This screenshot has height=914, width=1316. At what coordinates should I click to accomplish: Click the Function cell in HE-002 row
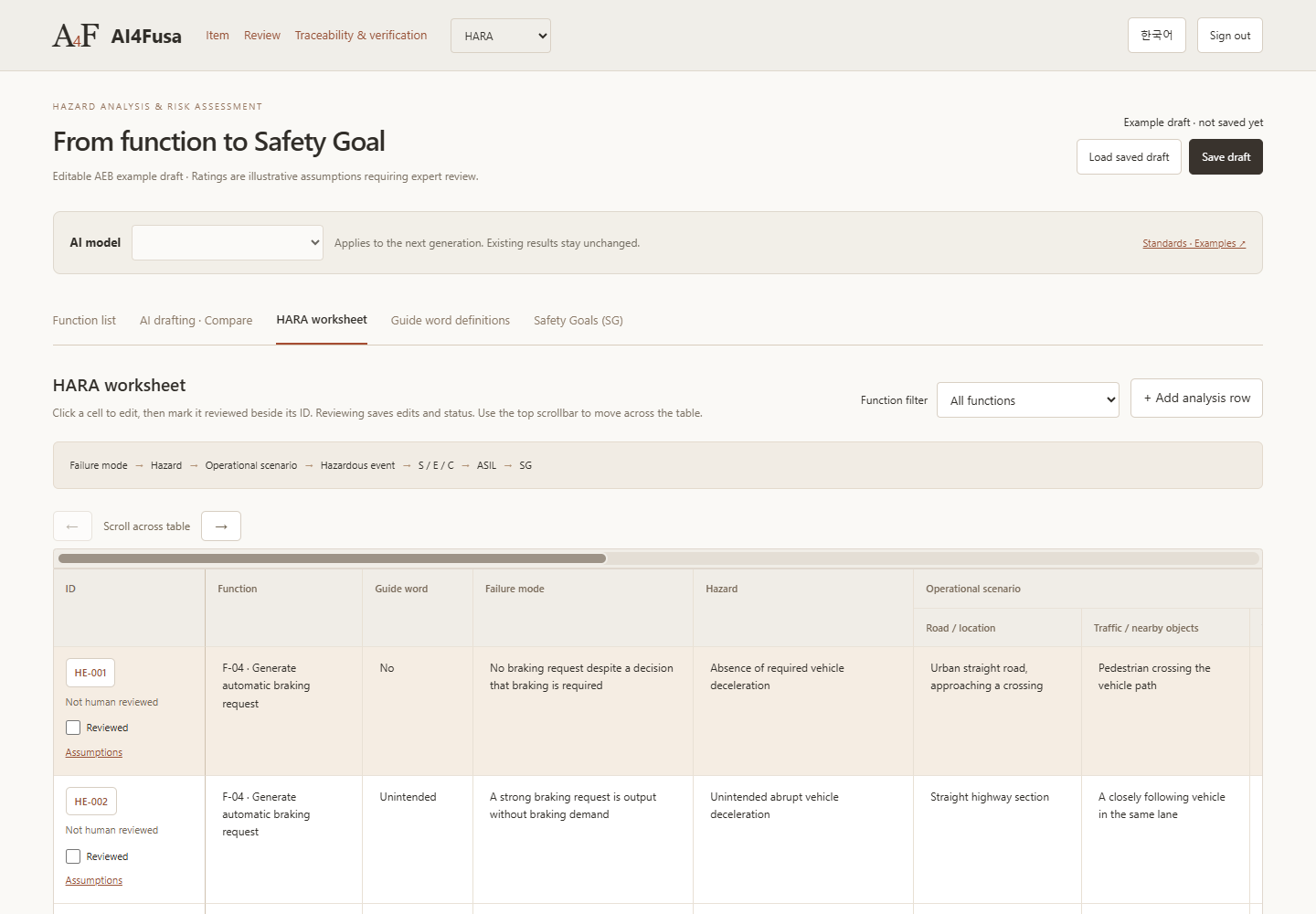[x=284, y=840]
